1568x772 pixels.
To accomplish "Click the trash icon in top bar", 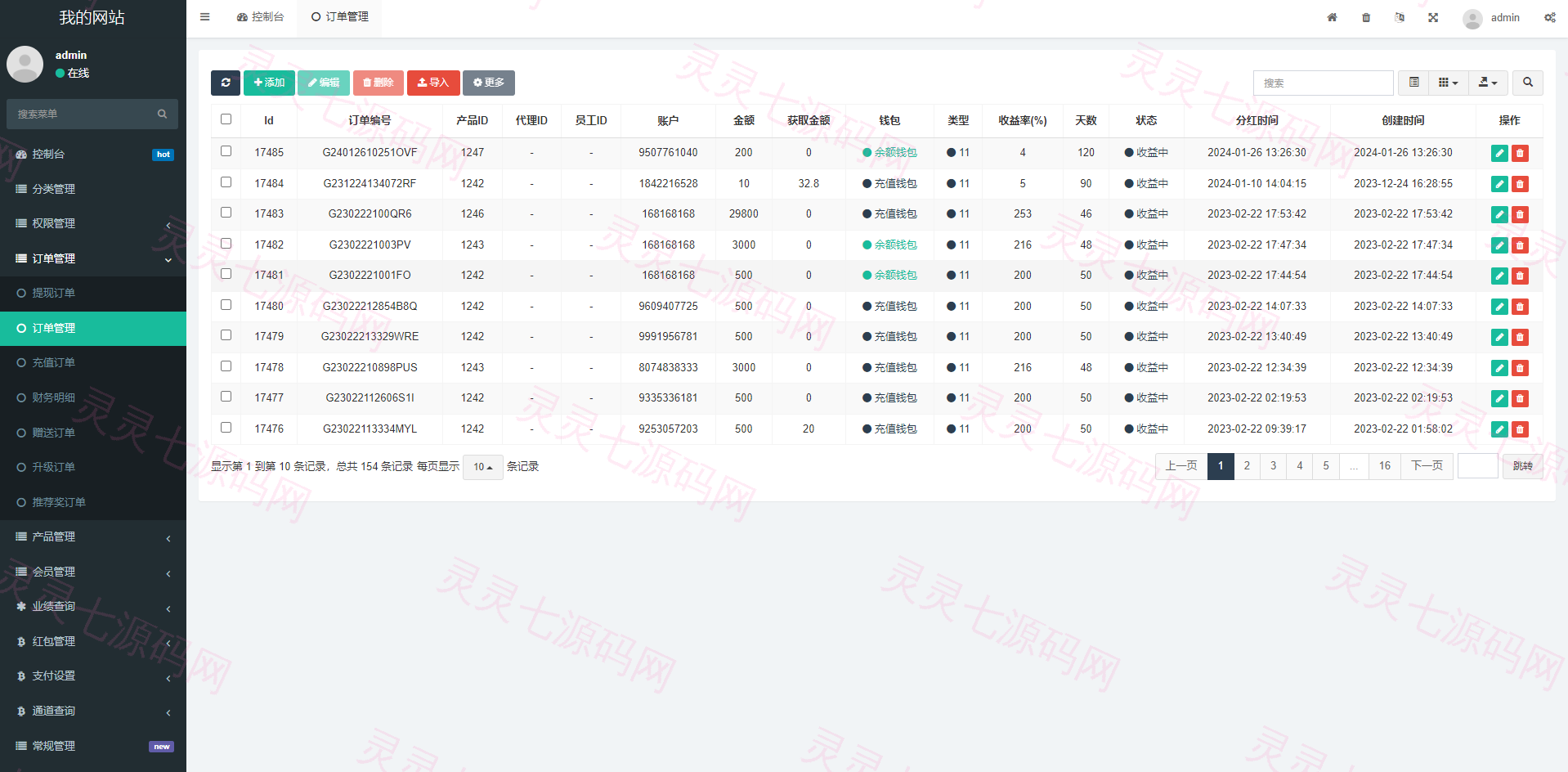I will click(1366, 17).
